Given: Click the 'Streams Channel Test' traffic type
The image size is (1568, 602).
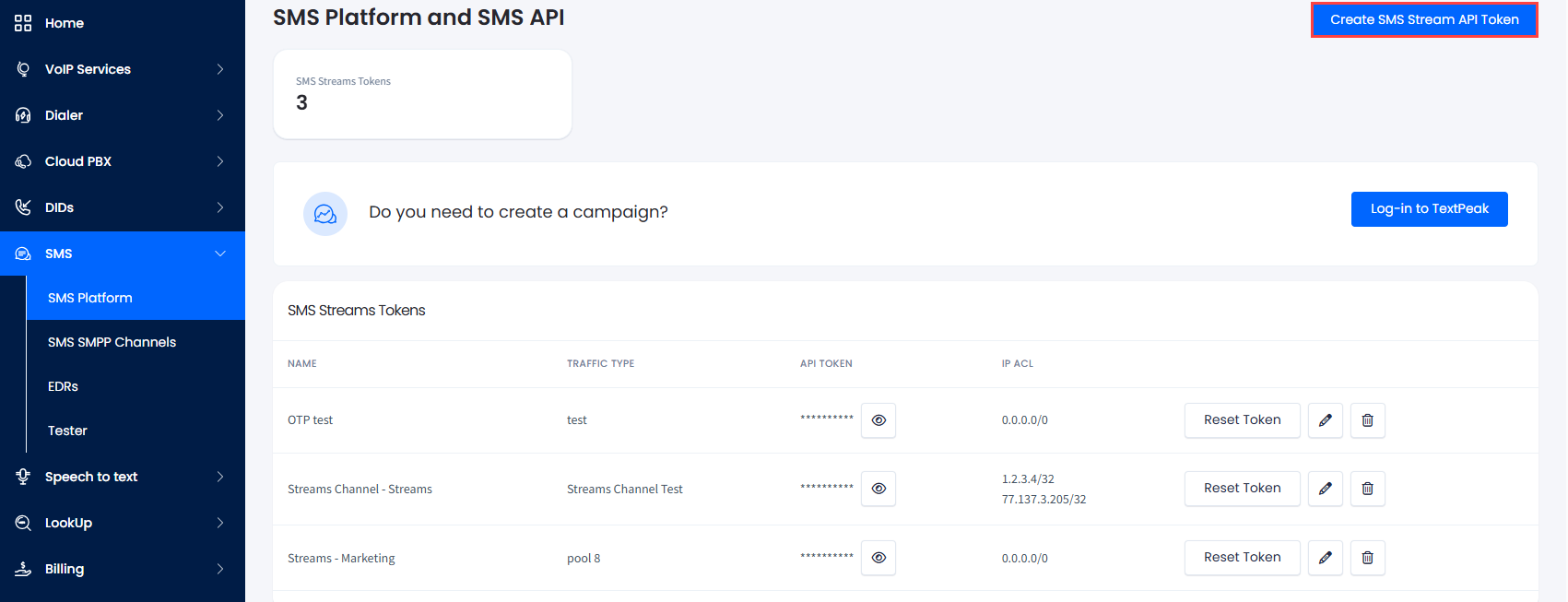Looking at the screenshot, I should coord(625,490).
